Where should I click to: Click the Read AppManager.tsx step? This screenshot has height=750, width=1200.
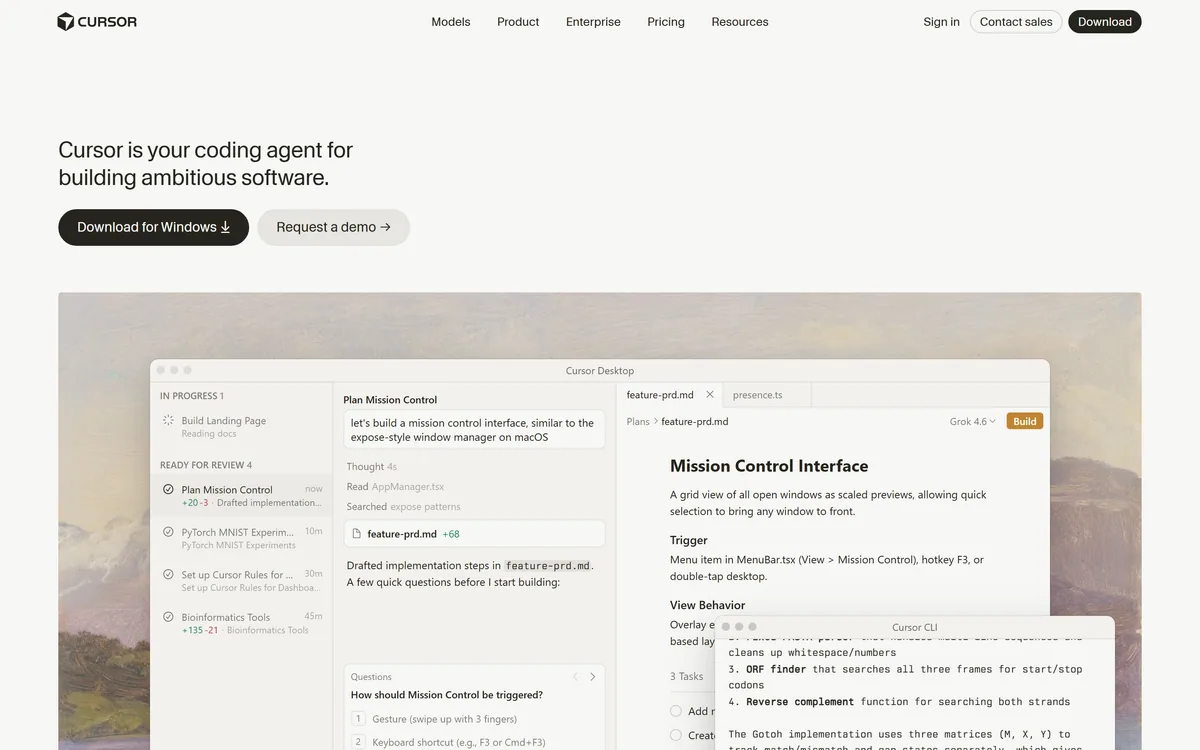(395, 487)
